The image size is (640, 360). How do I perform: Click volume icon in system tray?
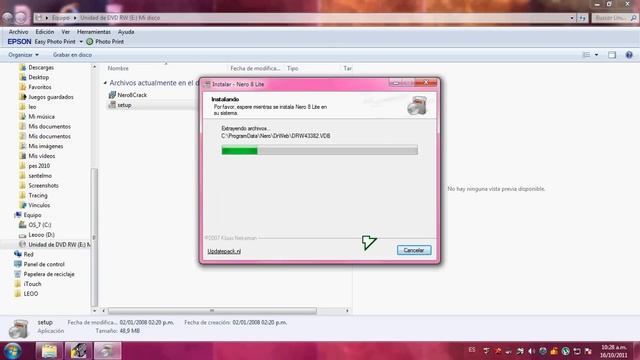point(531,351)
